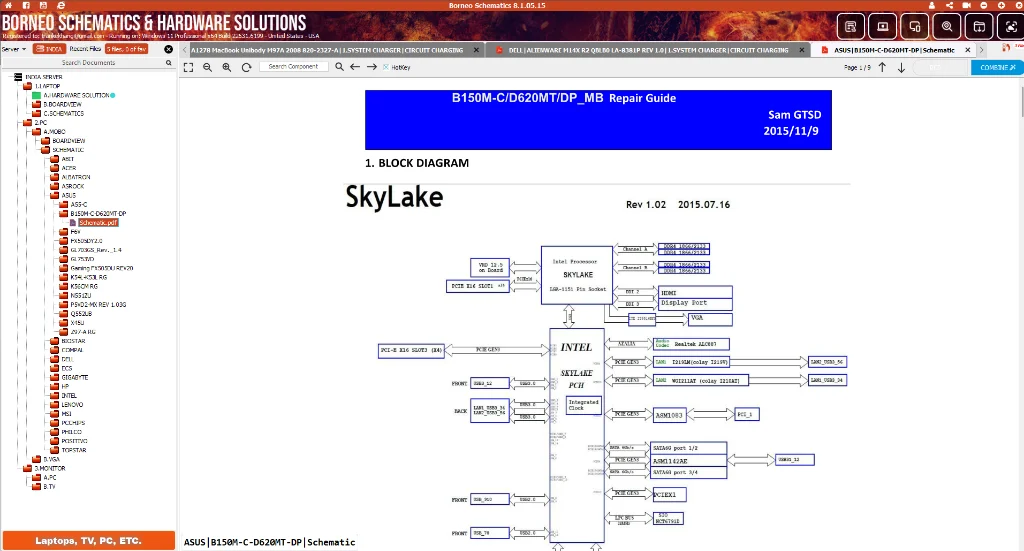Click the window layout icon in header
This screenshot has width=1024, height=551.
tap(979, 27)
